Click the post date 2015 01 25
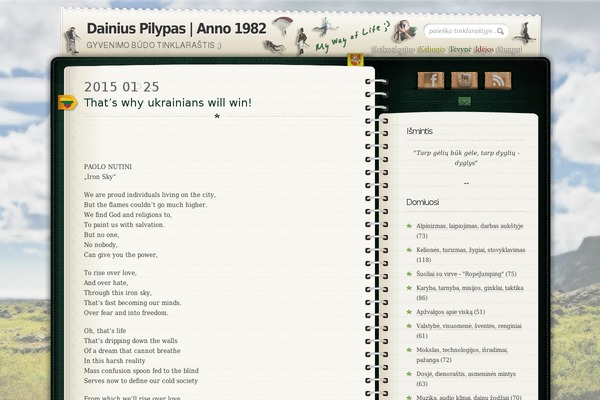 (122, 87)
